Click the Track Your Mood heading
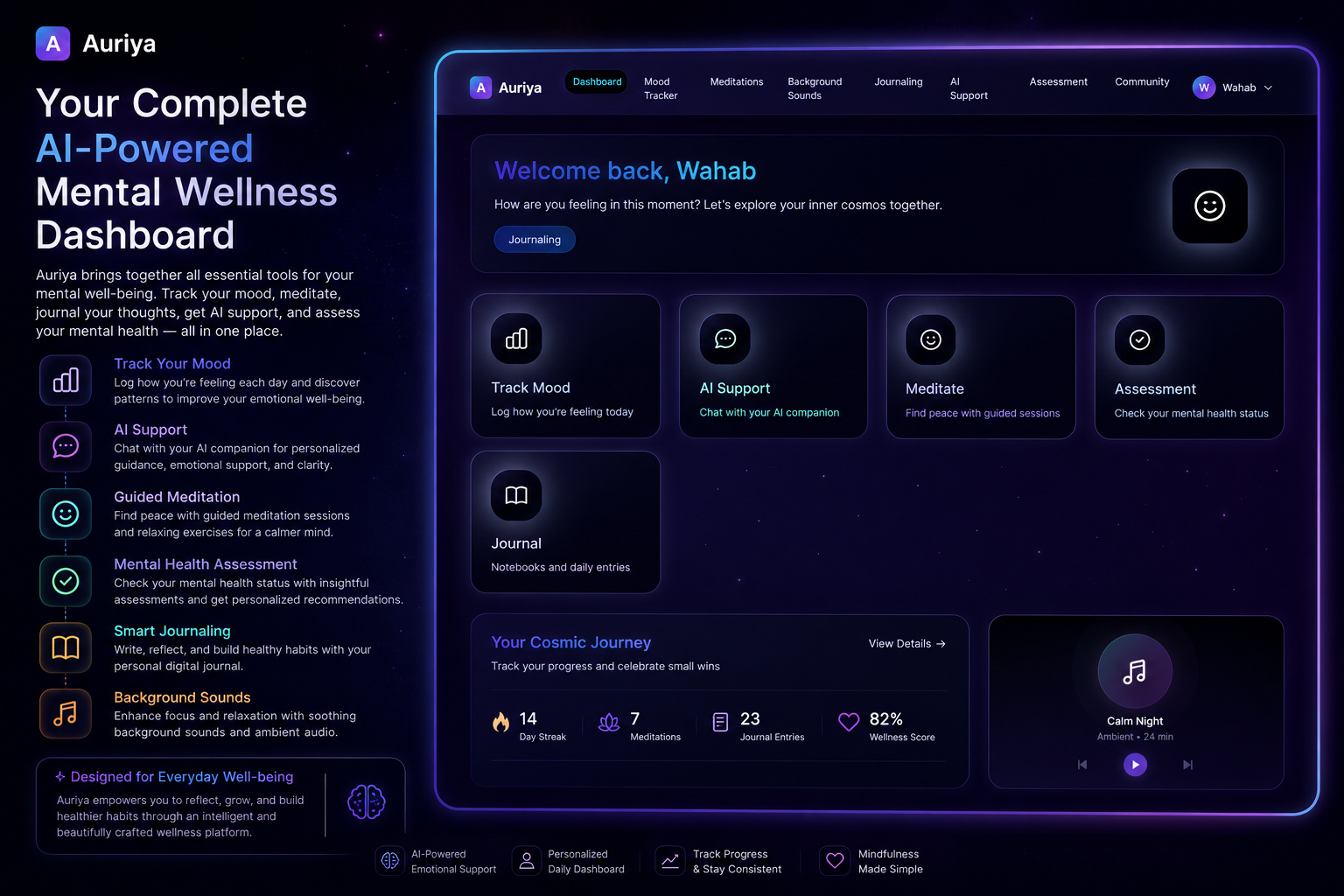Viewport: 1344px width, 896px height. click(x=172, y=363)
